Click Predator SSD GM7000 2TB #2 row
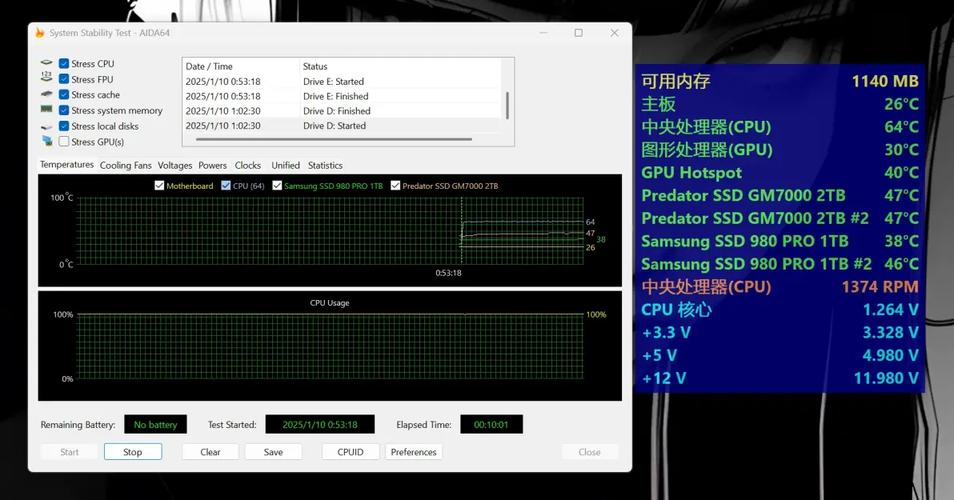The height and width of the screenshot is (500, 954). click(779, 218)
